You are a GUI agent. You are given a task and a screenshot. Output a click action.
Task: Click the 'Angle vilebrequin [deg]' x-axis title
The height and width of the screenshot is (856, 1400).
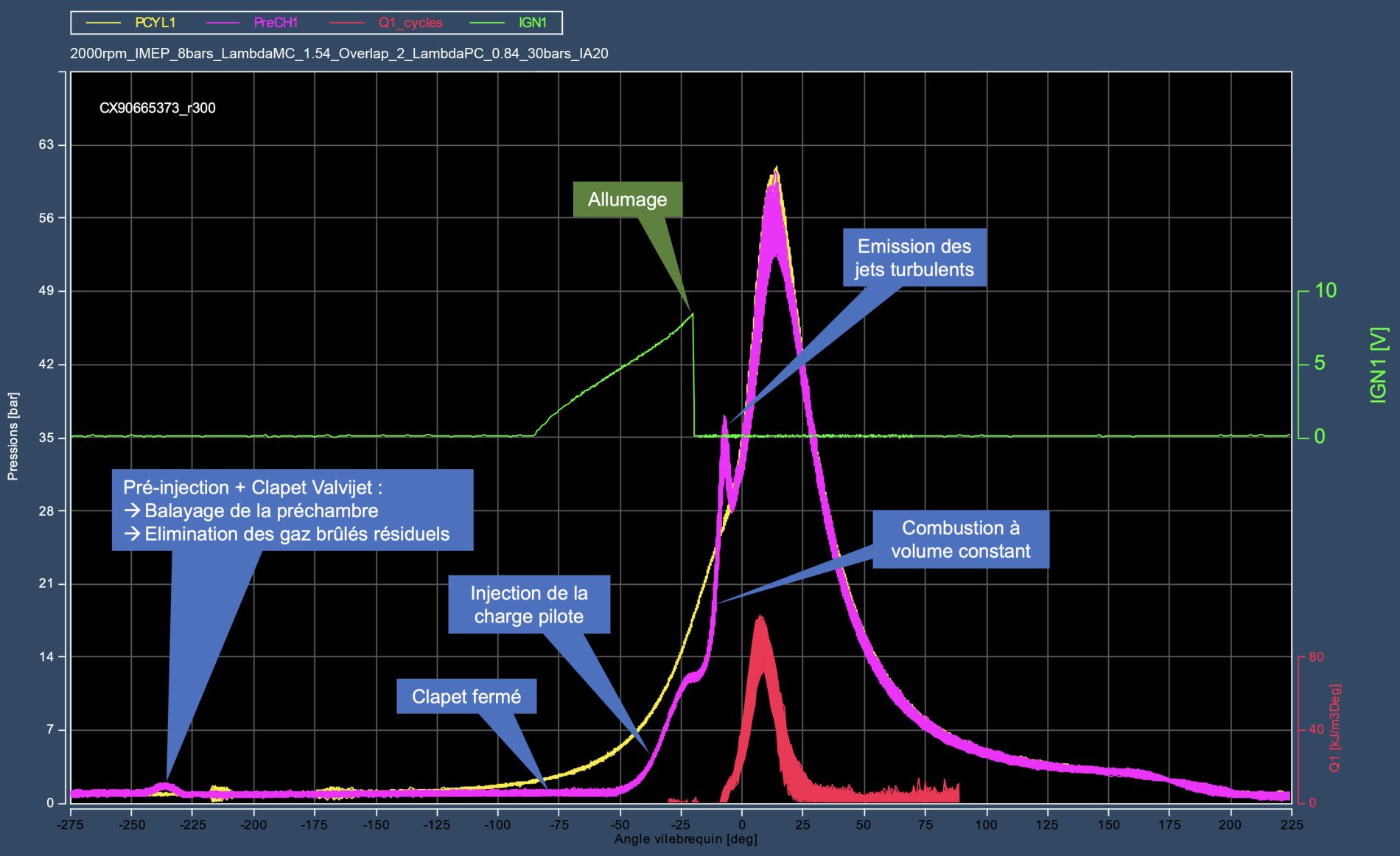pyautogui.click(x=685, y=839)
